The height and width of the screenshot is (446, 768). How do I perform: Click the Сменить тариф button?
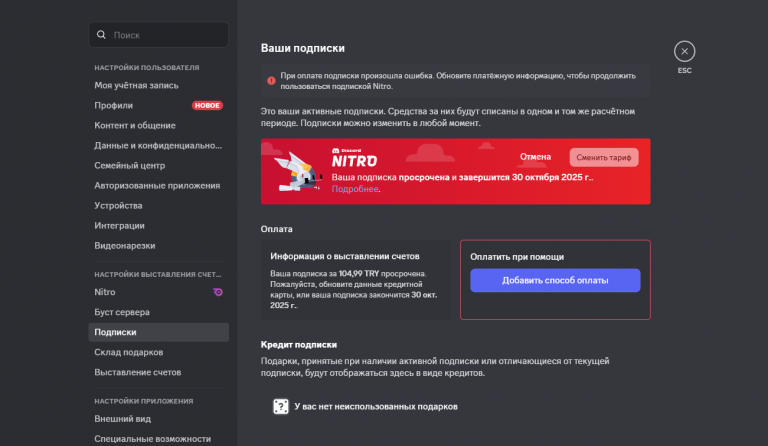pos(604,158)
